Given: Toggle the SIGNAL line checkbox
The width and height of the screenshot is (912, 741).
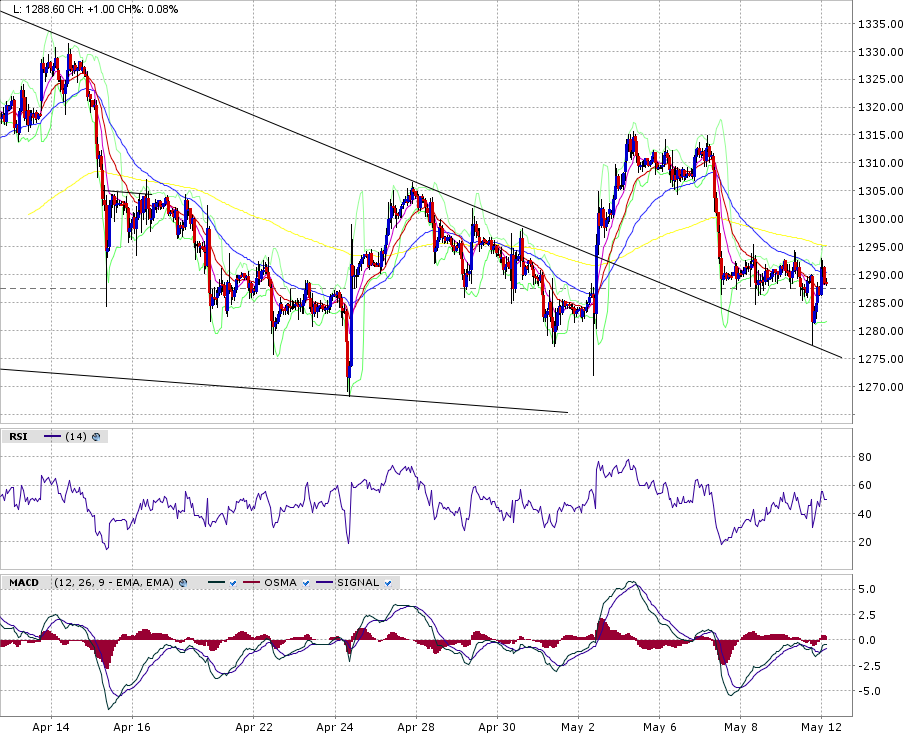Looking at the screenshot, I should click(x=388, y=583).
